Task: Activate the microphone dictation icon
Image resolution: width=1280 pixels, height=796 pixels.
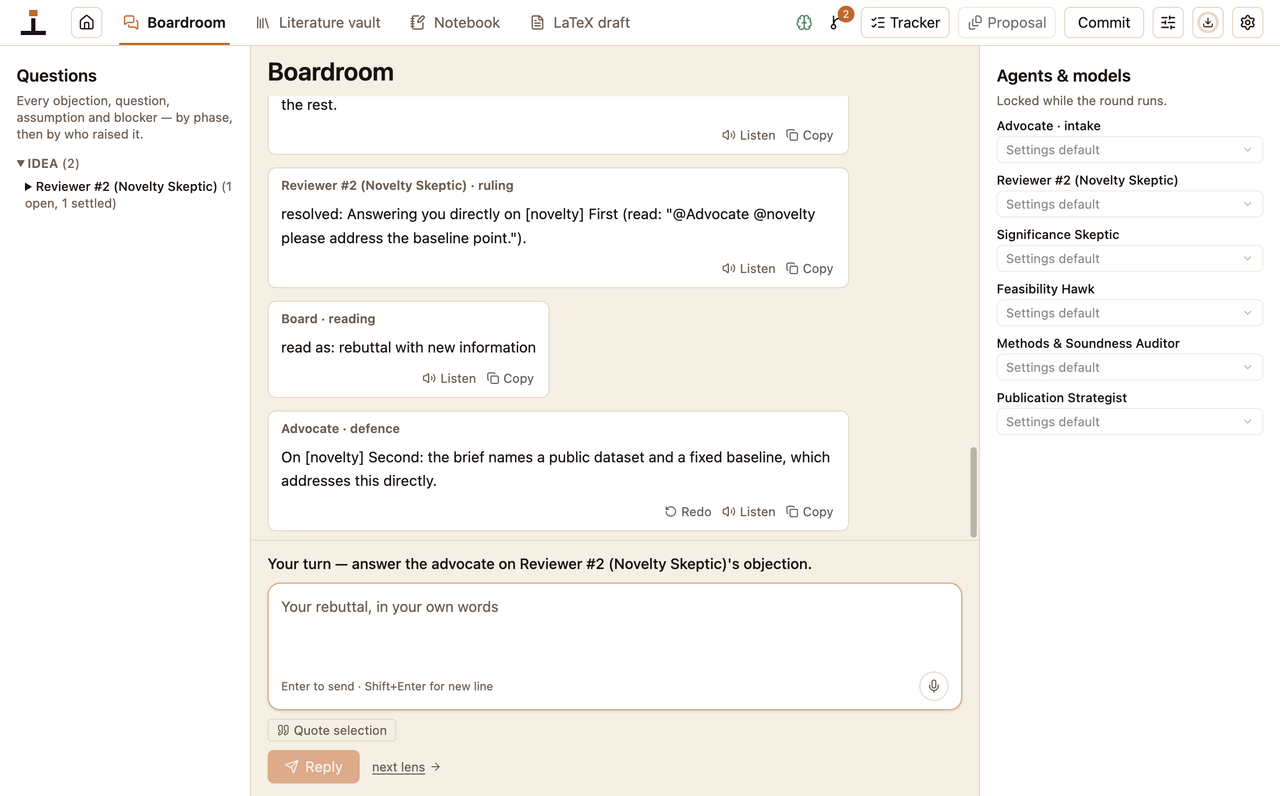Action: click(934, 686)
